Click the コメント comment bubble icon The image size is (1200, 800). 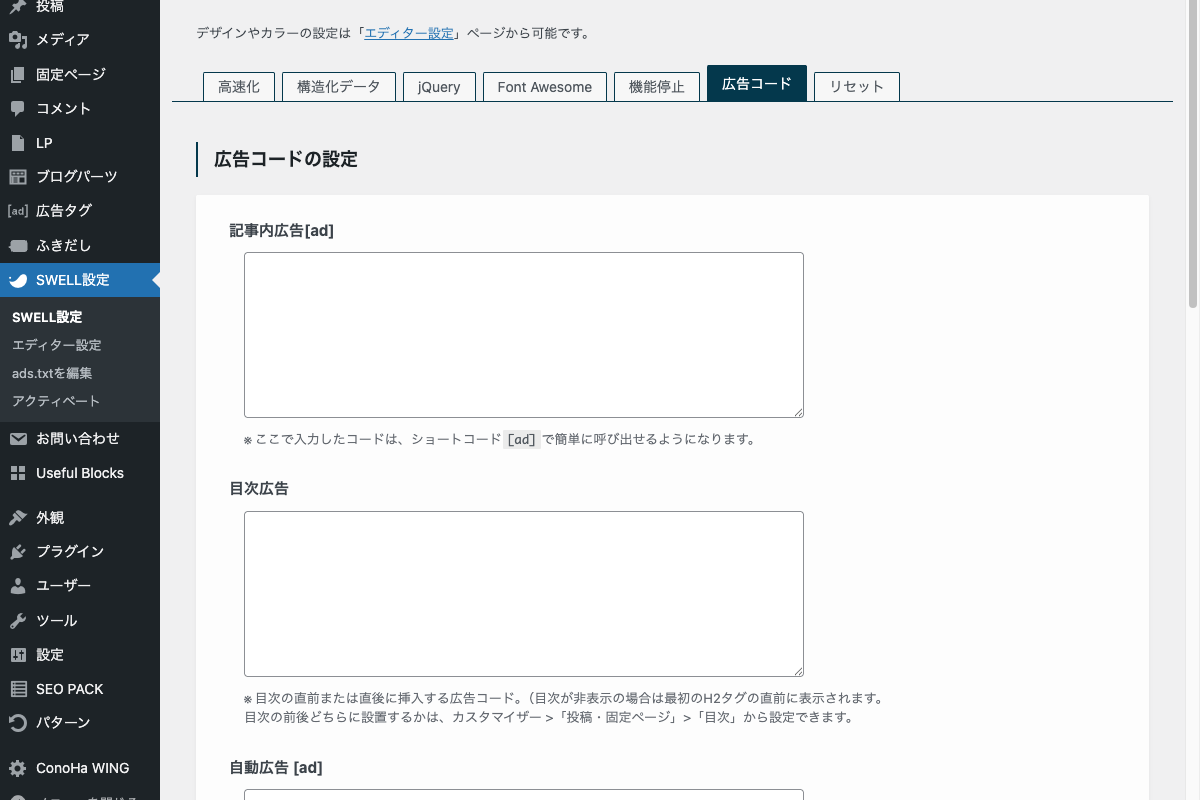pos(18,108)
